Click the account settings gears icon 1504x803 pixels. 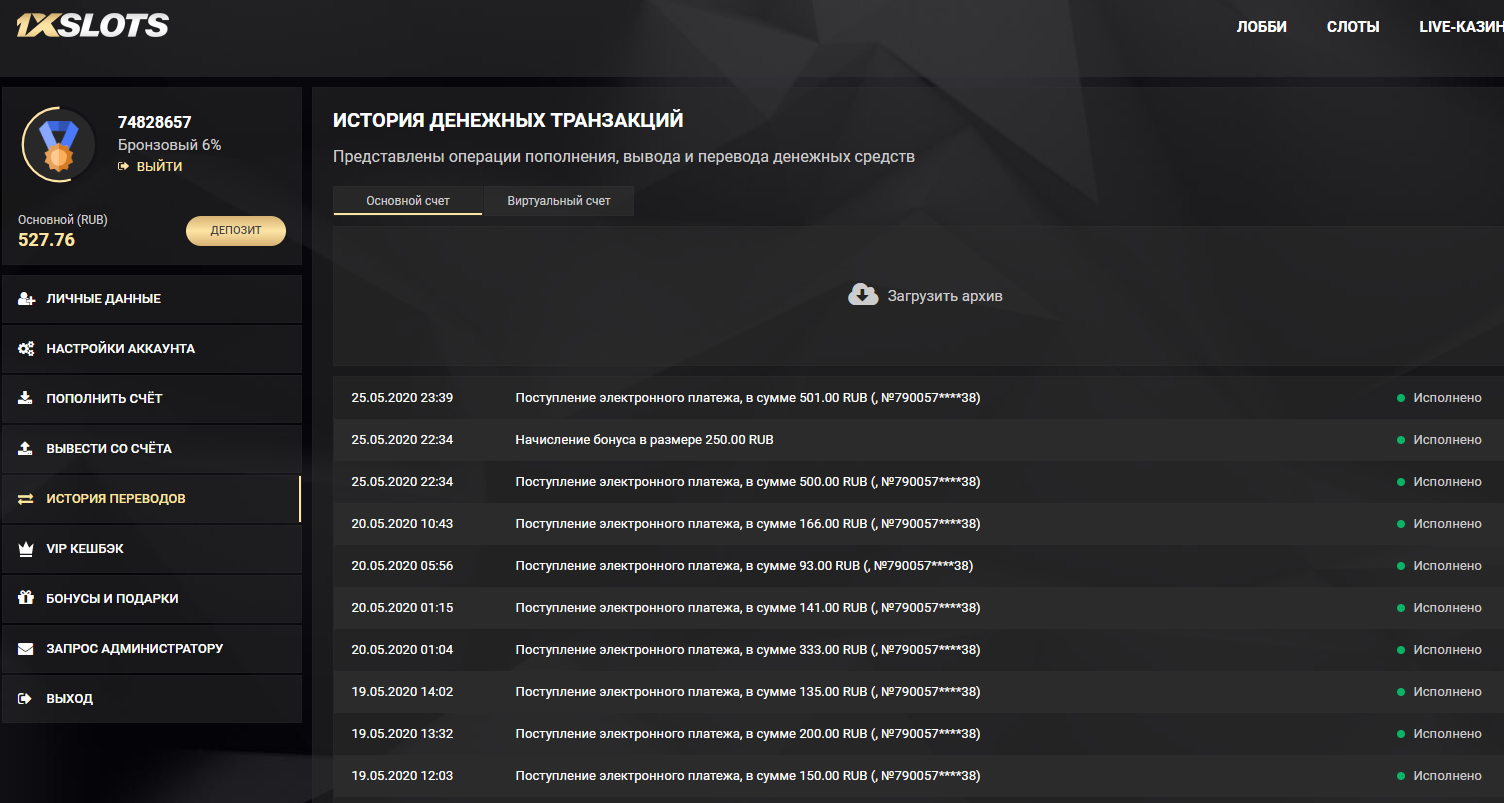[27, 349]
